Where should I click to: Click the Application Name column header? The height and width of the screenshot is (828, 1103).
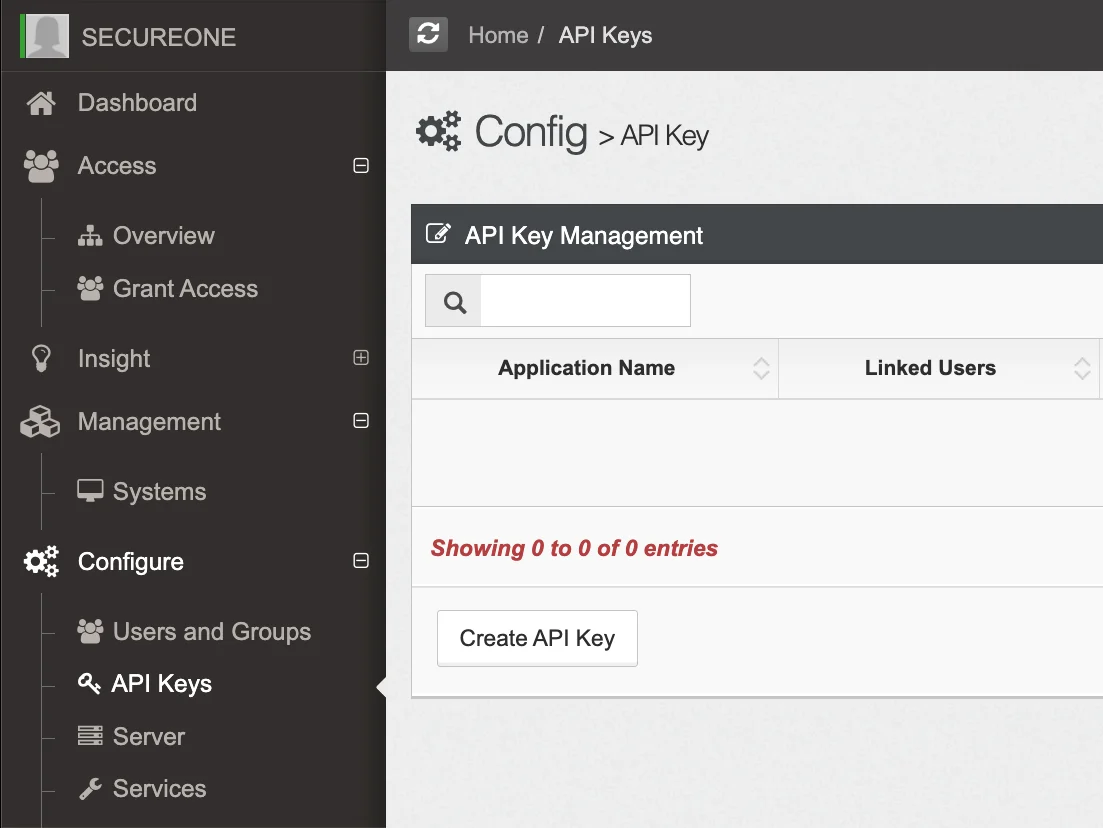(x=595, y=369)
